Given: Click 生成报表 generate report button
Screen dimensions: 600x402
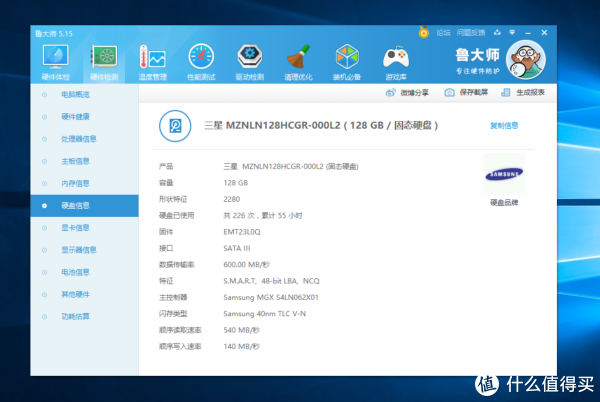Looking at the screenshot, I should tap(523, 93).
